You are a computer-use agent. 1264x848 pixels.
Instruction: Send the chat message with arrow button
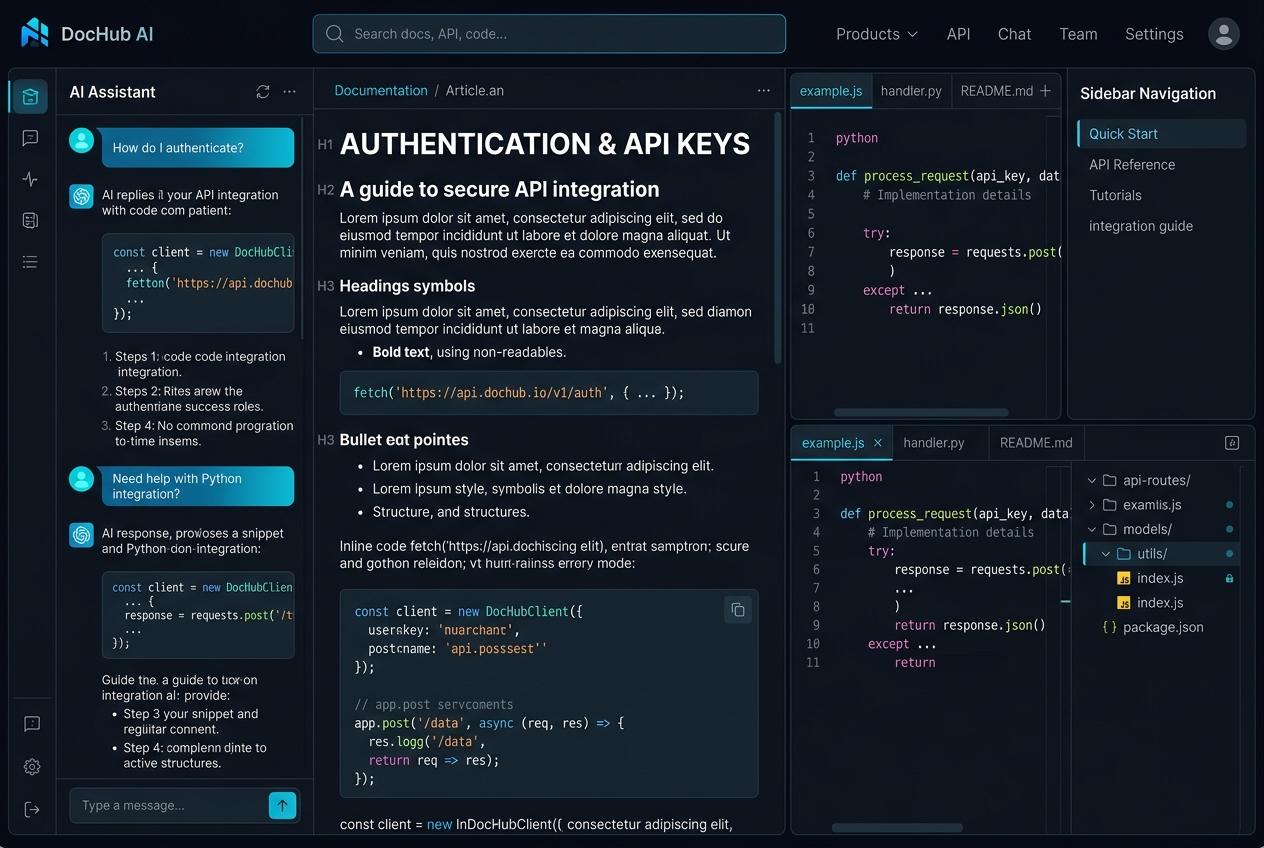point(283,805)
